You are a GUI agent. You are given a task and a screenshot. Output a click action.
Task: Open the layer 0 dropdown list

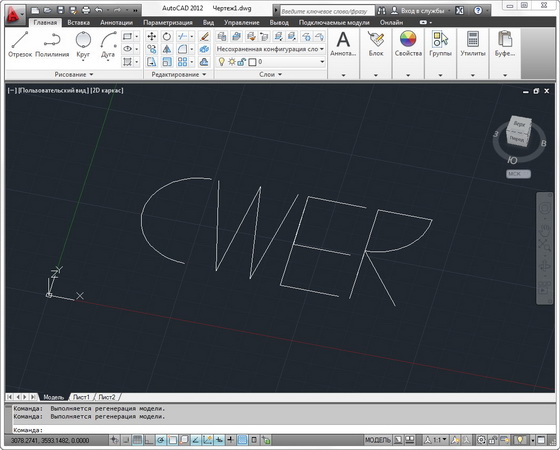click(322, 62)
